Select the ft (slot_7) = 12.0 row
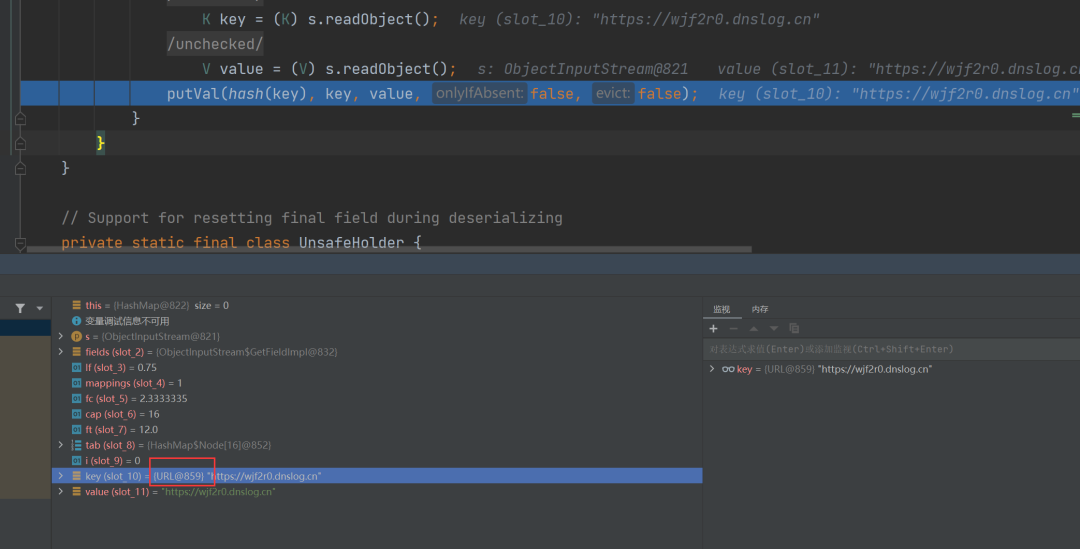 [377, 429]
